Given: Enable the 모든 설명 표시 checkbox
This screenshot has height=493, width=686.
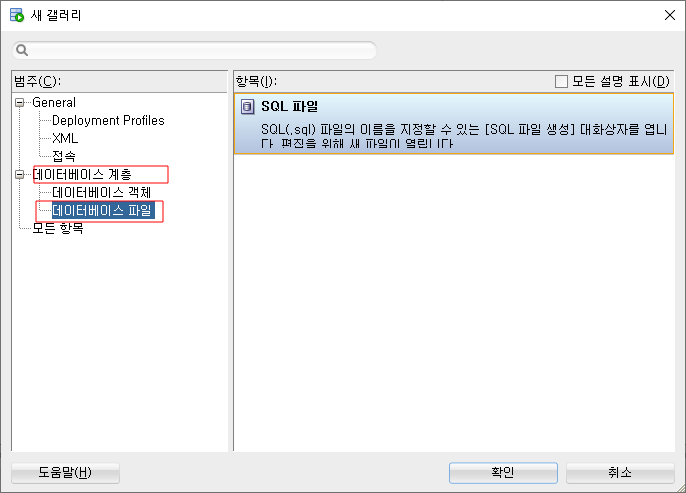Looking at the screenshot, I should click(x=561, y=81).
